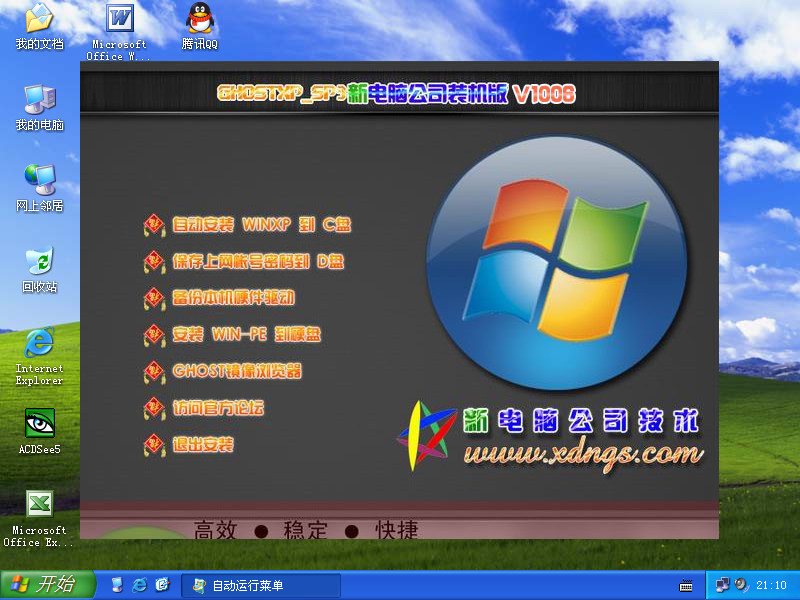The image size is (800, 600).
Task: Select the ACDSee5 desktop icon
Action: click(39, 431)
